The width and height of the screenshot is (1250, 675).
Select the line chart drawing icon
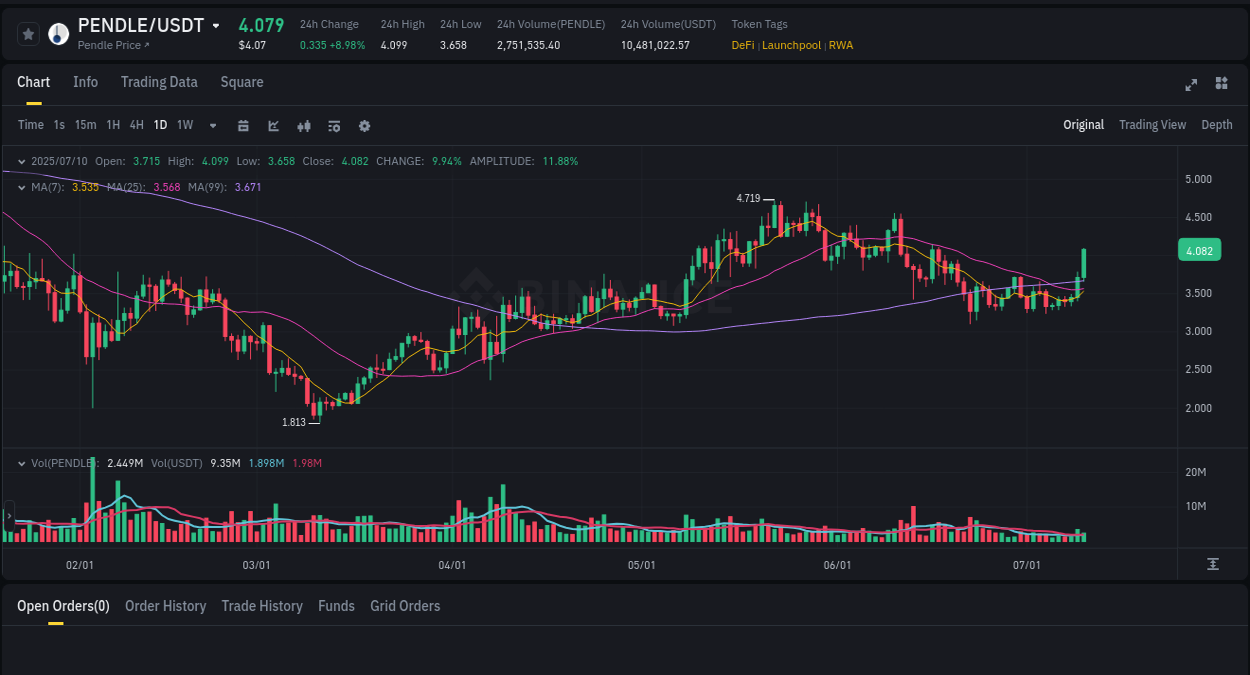(272, 125)
